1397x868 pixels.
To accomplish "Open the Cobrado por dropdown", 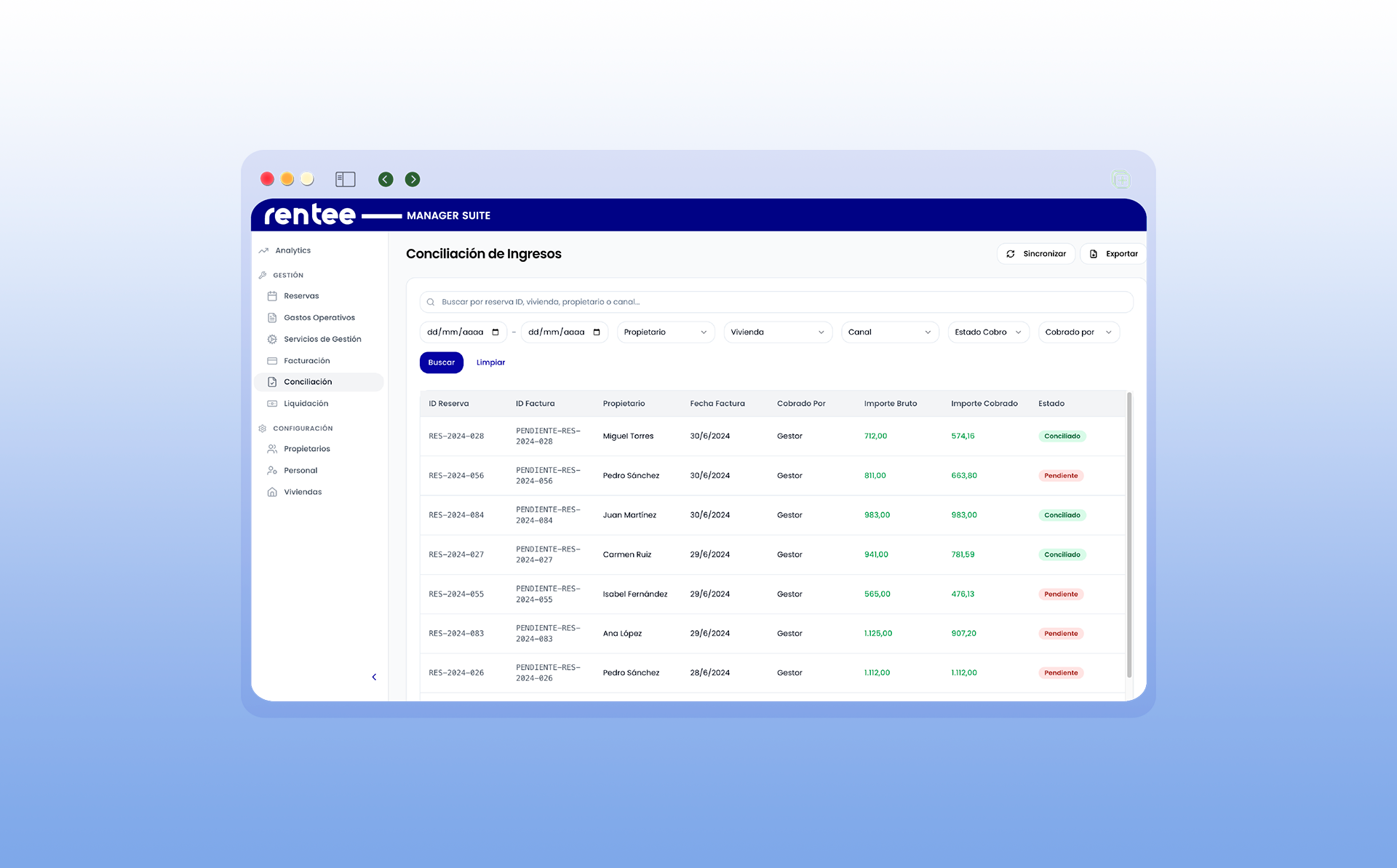I will tap(1078, 333).
